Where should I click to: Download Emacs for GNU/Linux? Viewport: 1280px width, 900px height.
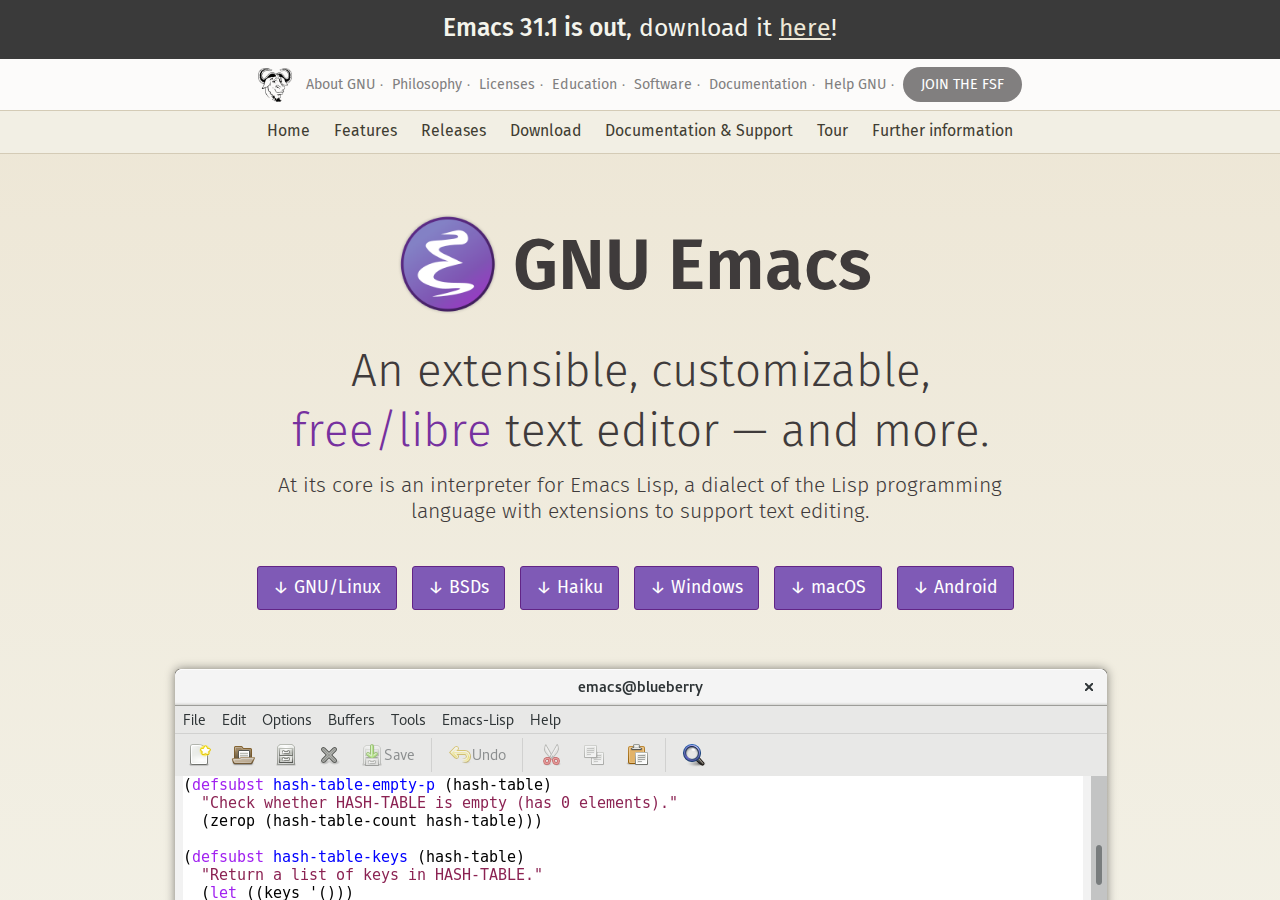[x=327, y=588]
